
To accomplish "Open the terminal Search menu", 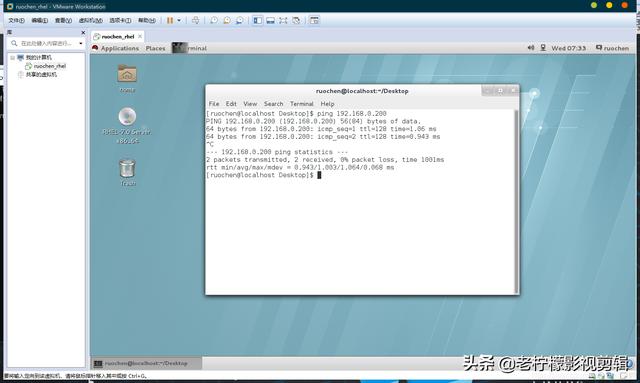I will point(273,104).
